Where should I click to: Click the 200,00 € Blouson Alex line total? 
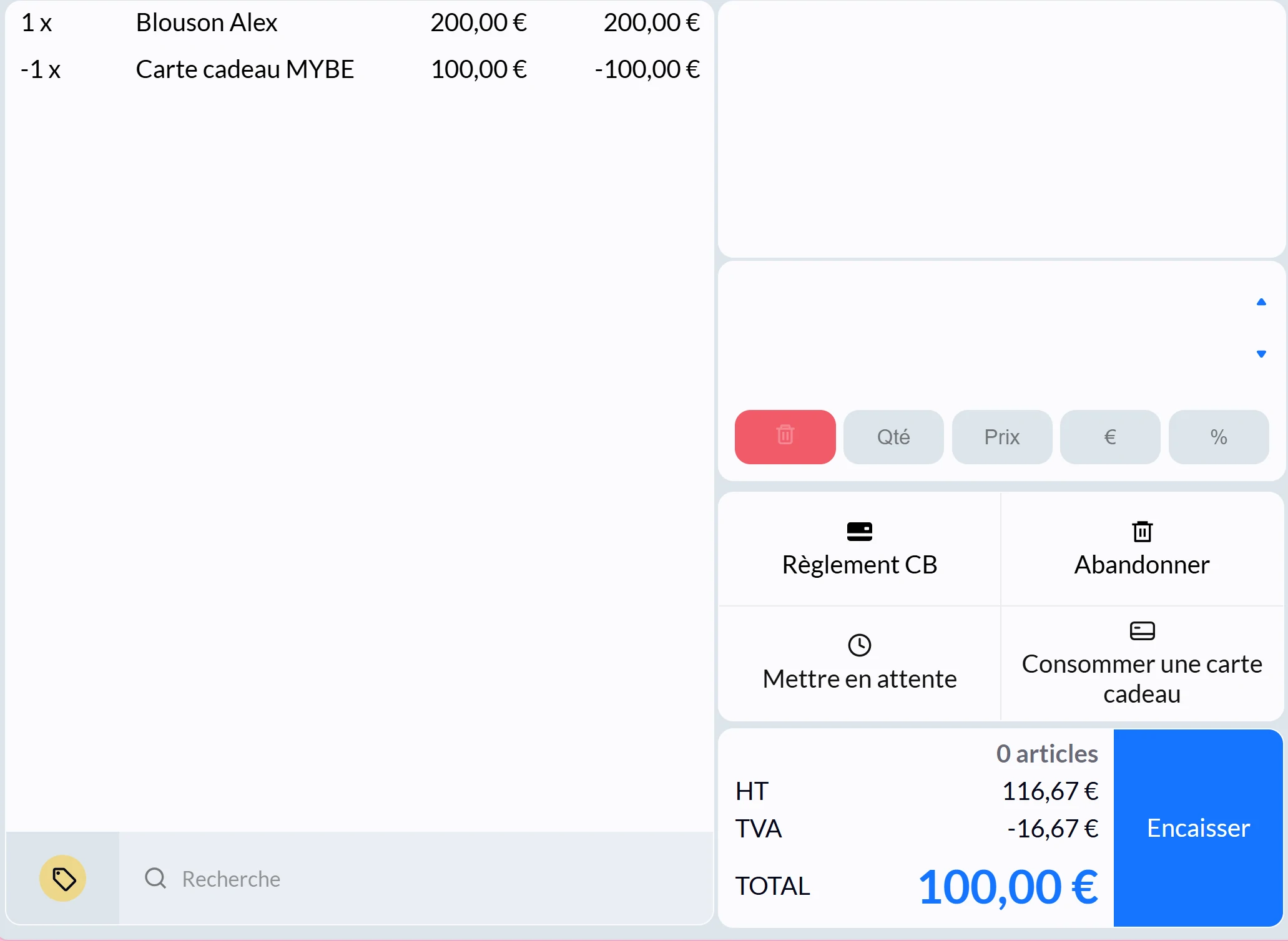(651, 23)
